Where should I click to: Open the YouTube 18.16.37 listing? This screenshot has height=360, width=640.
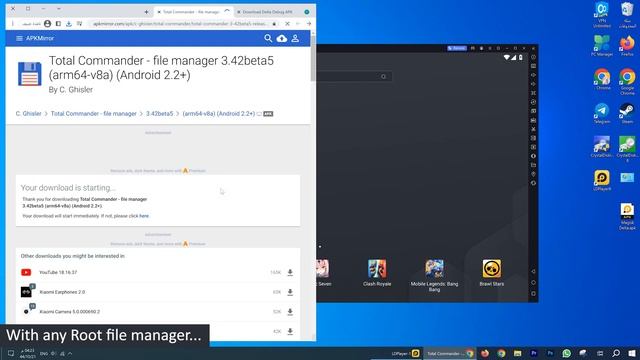pos(58,272)
